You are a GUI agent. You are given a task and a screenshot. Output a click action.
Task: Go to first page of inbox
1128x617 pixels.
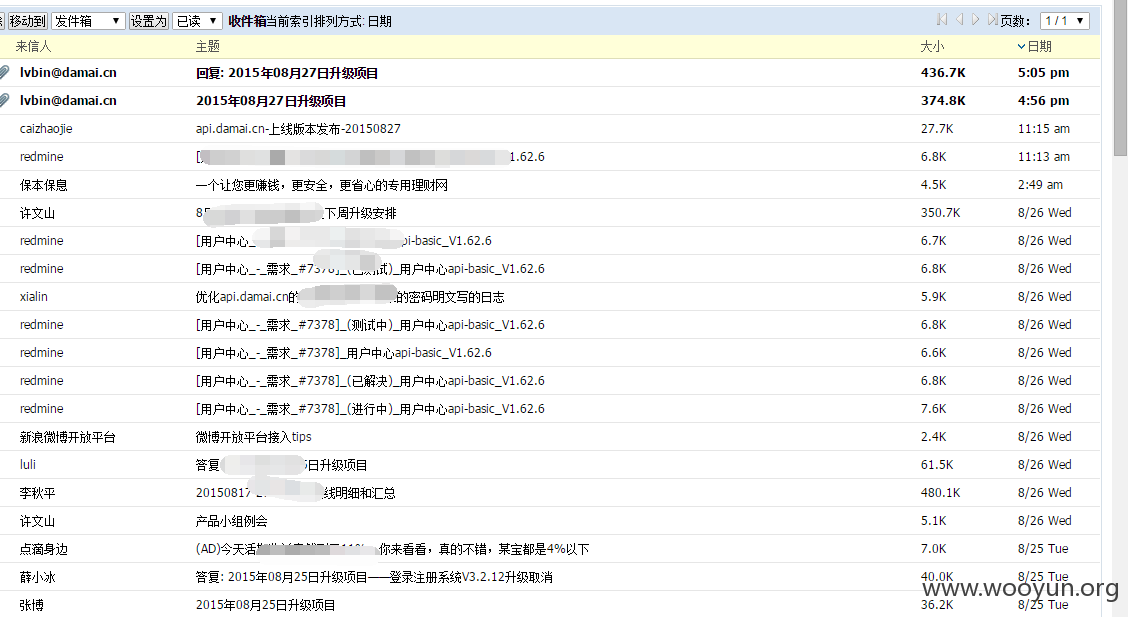942,19
